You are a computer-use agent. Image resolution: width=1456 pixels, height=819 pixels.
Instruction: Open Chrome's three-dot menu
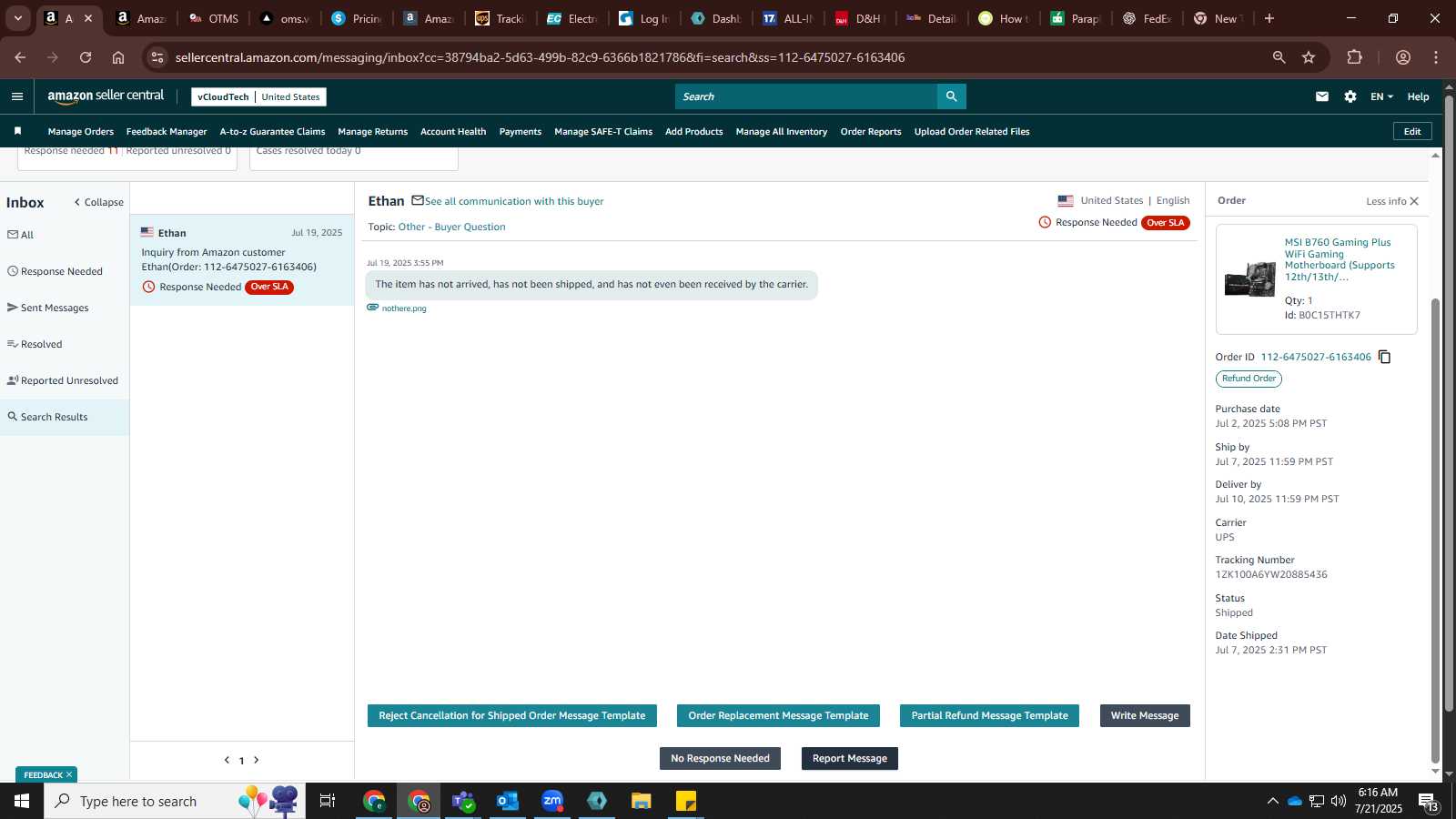(1436, 57)
